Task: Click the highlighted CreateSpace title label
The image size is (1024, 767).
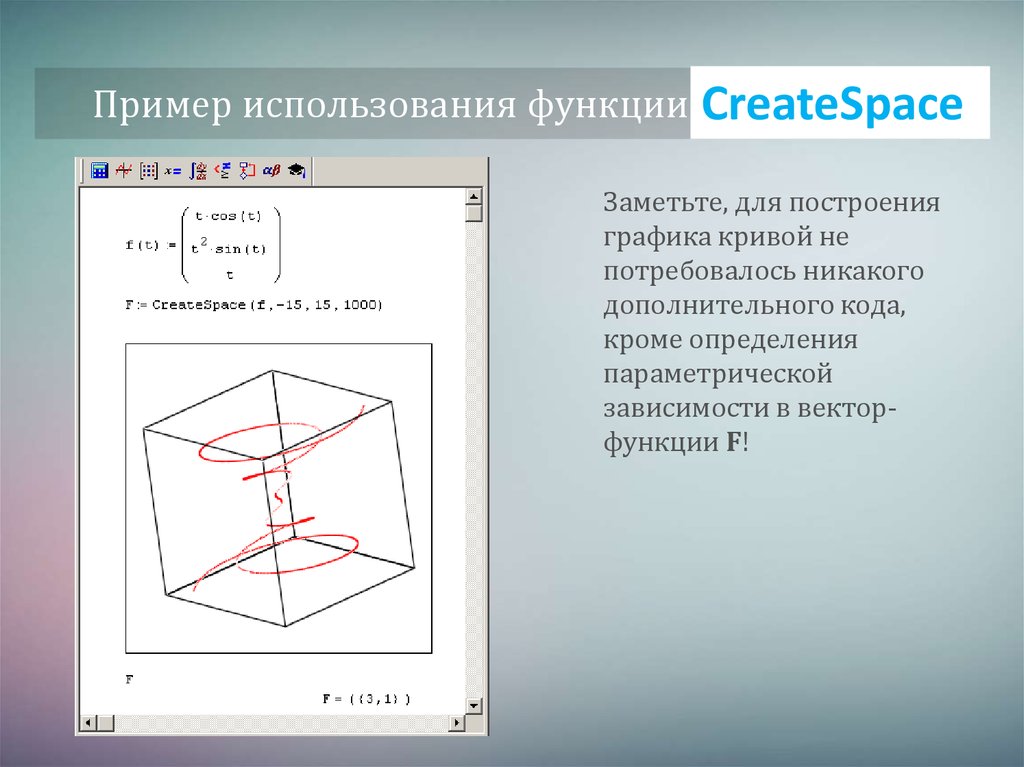Action: [833, 103]
